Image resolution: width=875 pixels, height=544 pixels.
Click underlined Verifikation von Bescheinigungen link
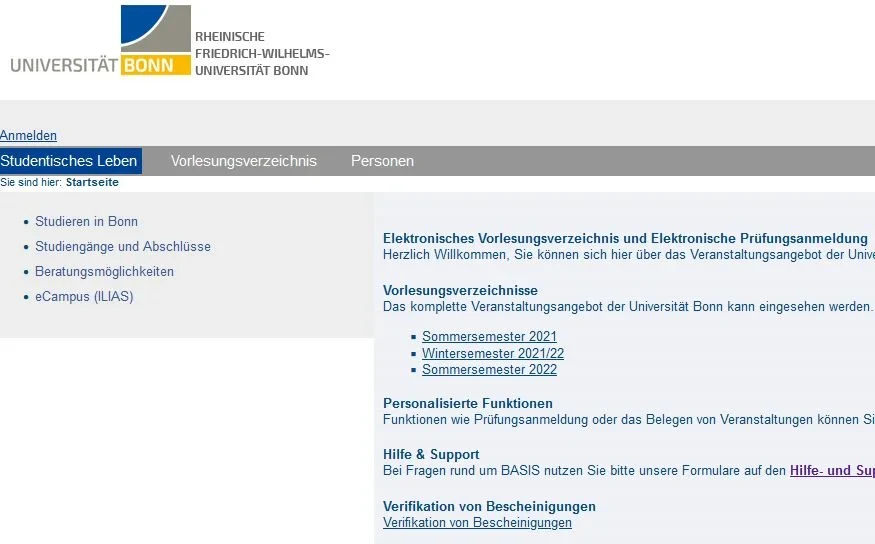pyautogui.click(x=477, y=523)
